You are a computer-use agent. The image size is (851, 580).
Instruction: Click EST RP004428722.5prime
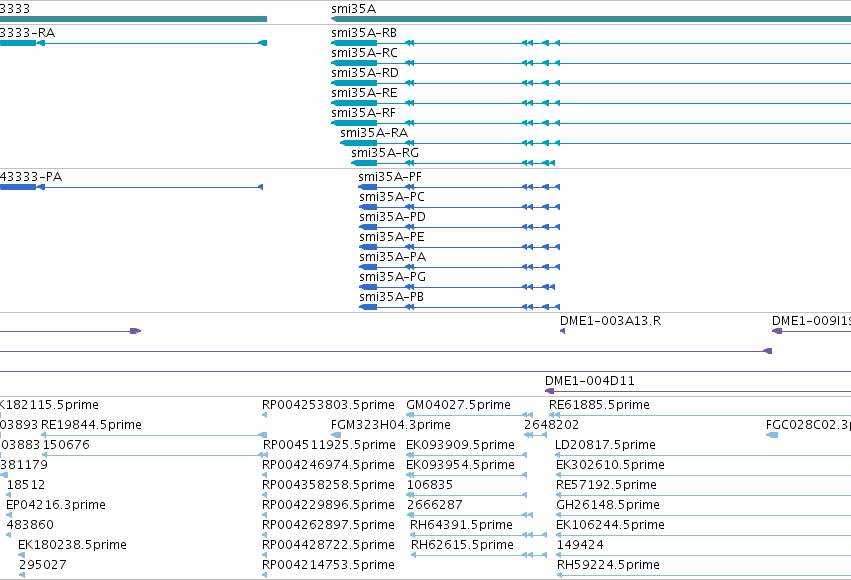[x=328, y=545]
